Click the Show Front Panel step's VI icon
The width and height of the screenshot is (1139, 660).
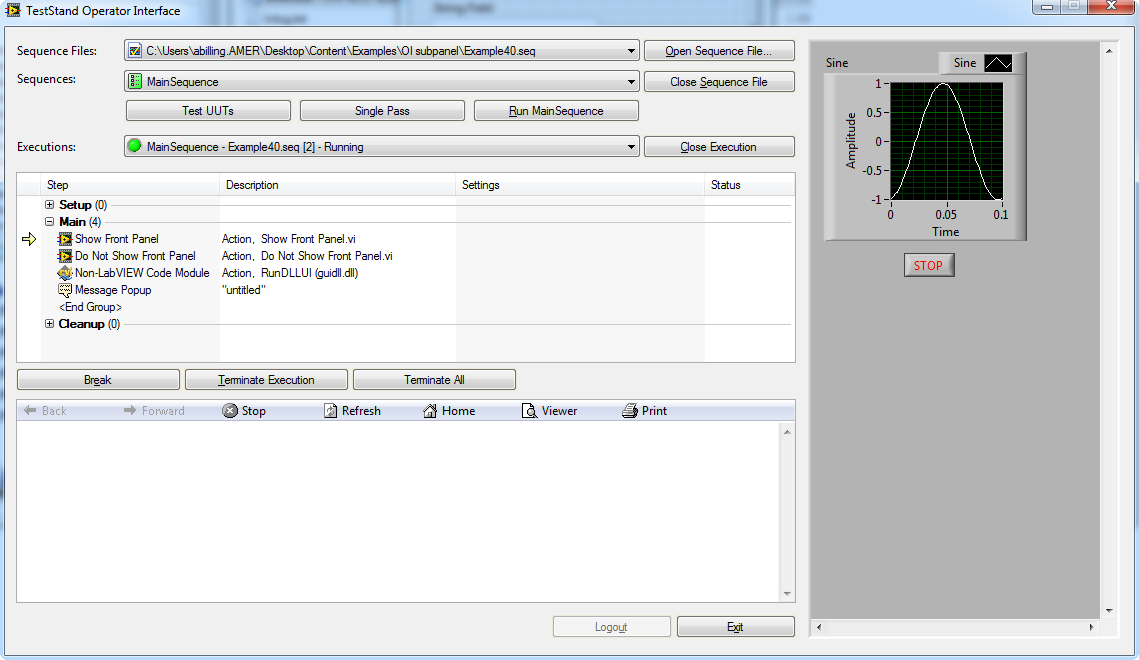coord(65,238)
